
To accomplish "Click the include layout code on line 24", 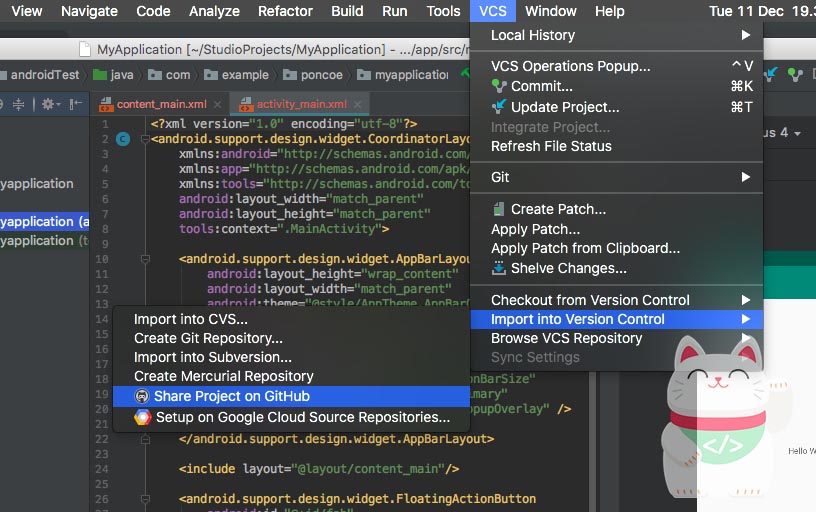I will pyautogui.click(x=318, y=469).
